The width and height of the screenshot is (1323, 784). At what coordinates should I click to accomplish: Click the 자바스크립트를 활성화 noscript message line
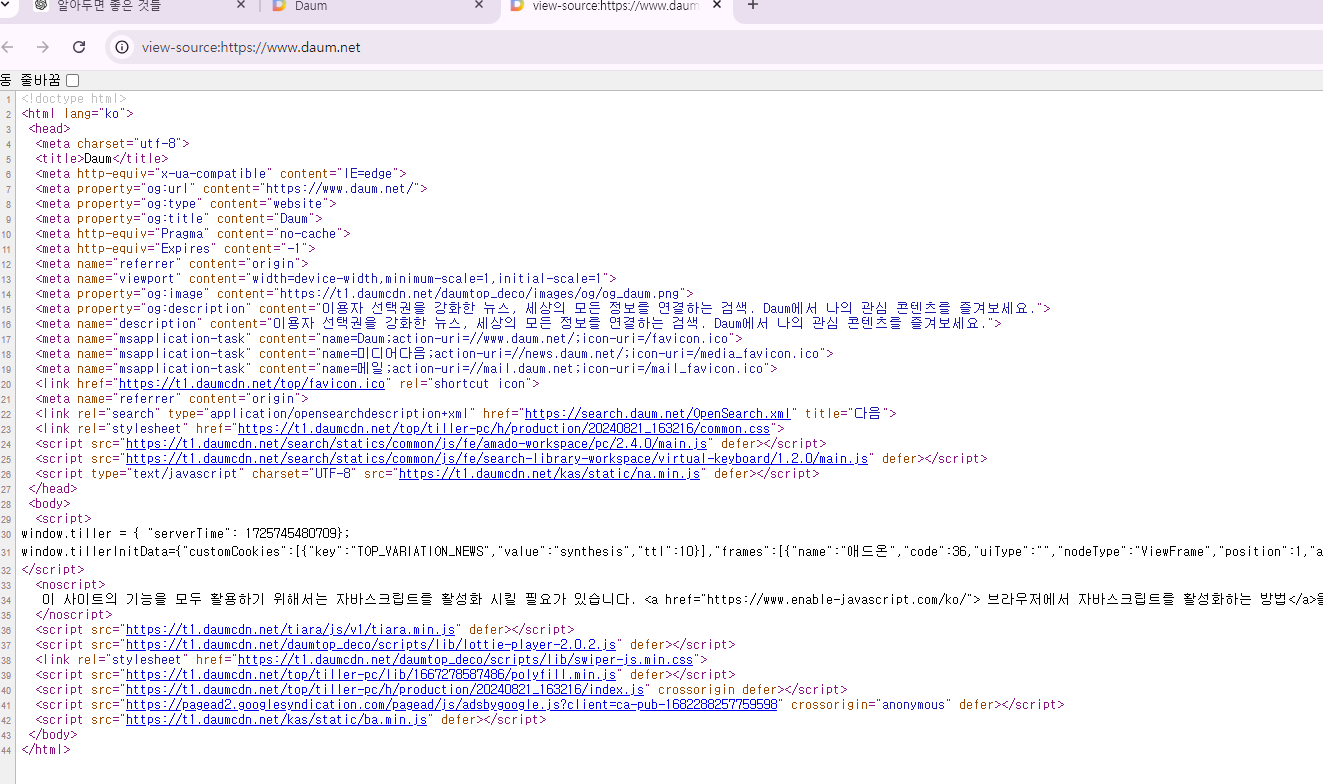(682, 599)
